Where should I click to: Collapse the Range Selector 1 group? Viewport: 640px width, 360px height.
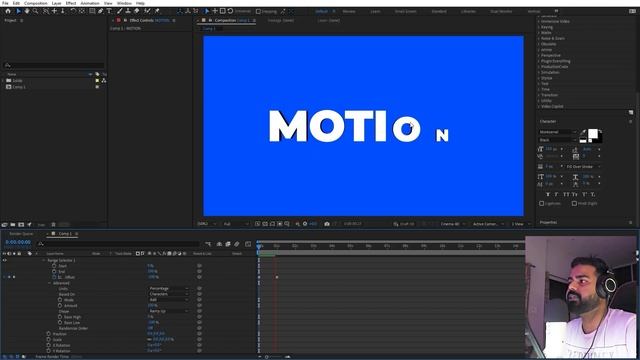click(x=44, y=260)
